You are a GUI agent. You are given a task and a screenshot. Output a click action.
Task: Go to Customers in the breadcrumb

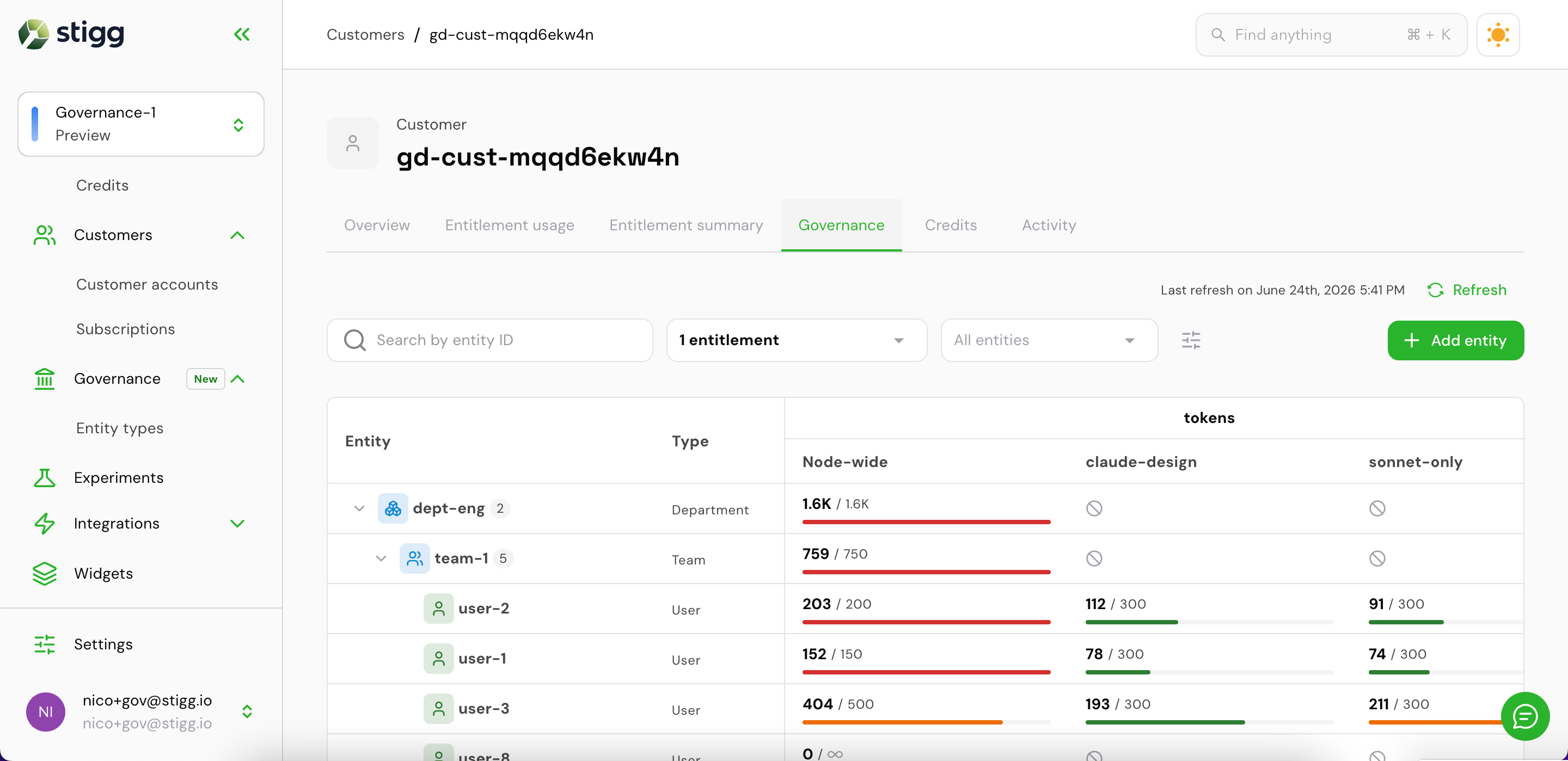point(365,35)
